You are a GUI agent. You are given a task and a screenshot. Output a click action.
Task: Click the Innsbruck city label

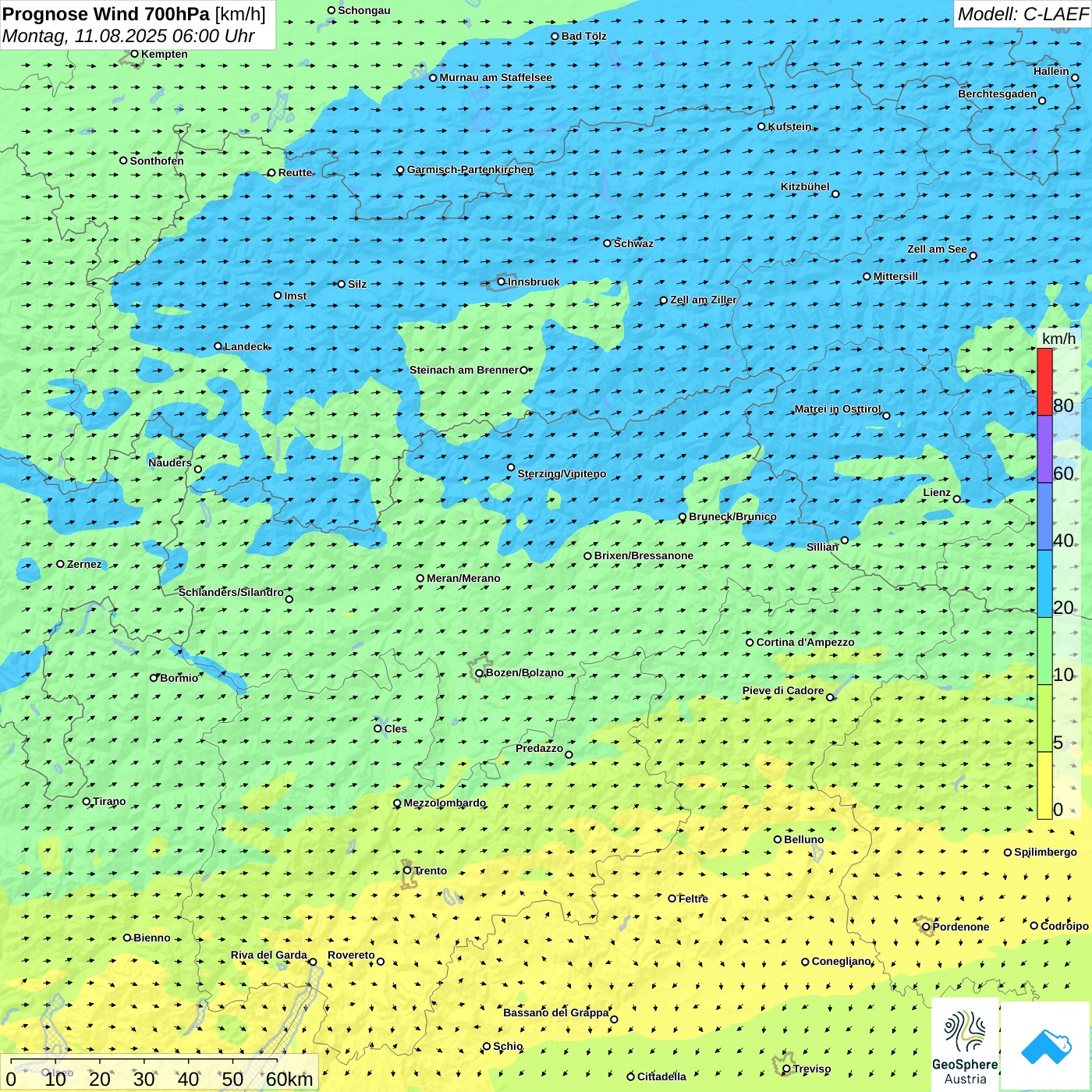(x=534, y=282)
